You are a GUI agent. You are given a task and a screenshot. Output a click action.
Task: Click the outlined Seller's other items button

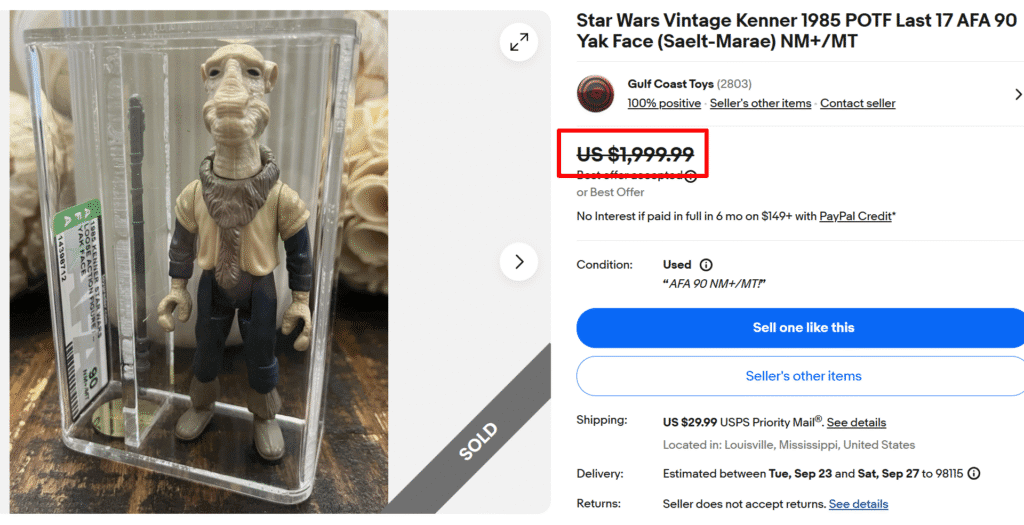[x=803, y=376]
